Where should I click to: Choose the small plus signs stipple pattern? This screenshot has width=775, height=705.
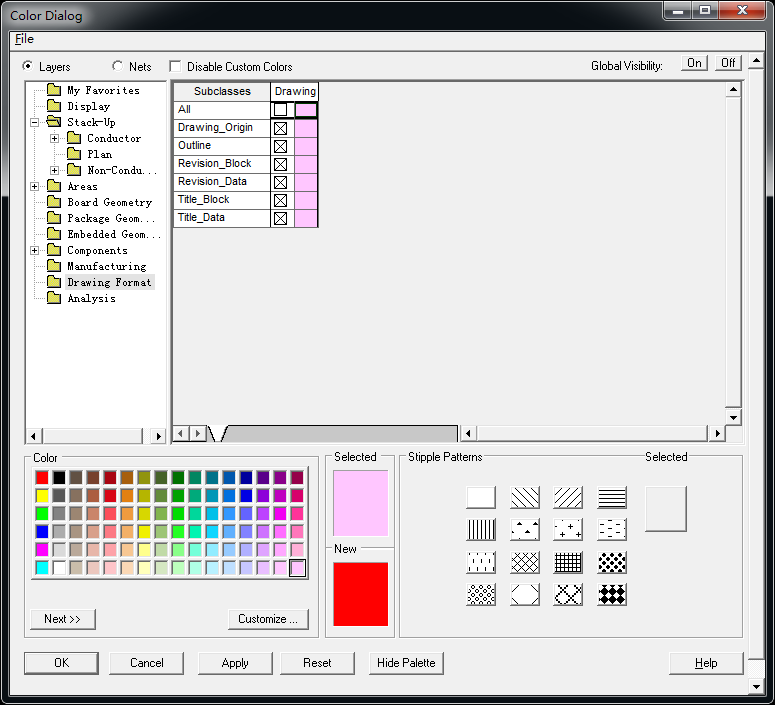(568, 530)
